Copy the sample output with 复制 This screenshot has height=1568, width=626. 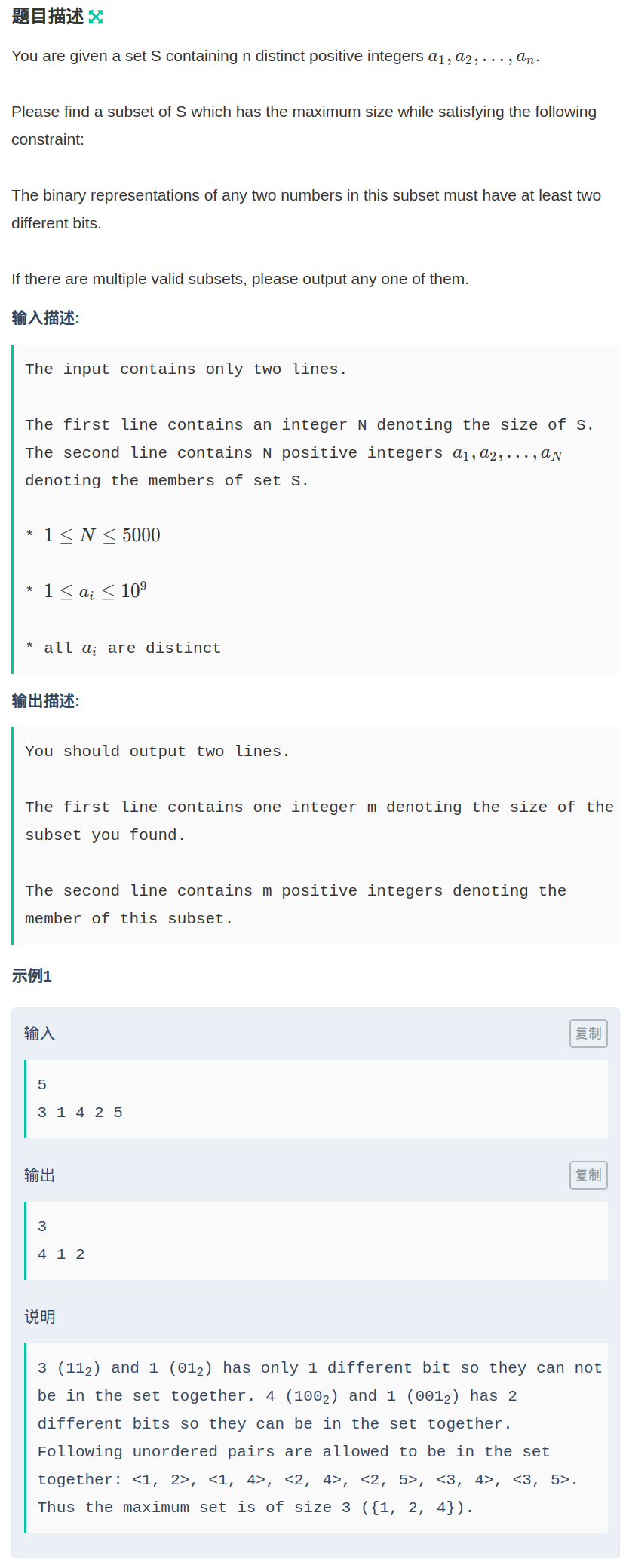(x=588, y=1174)
